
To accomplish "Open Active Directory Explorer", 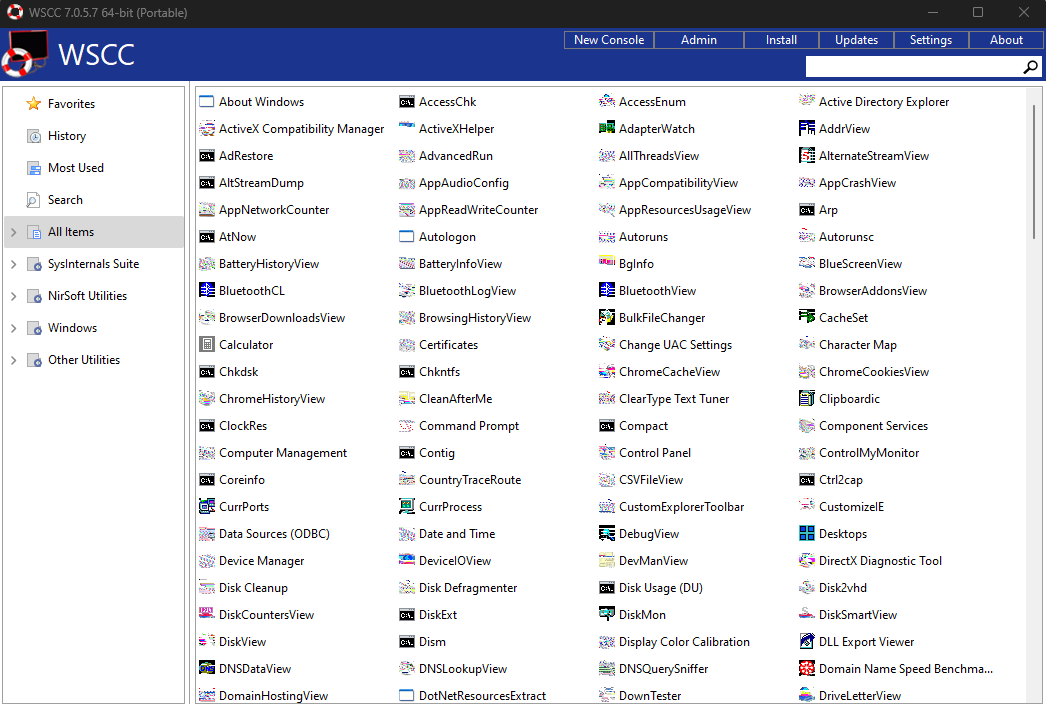I will pyautogui.click(x=884, y=101).
